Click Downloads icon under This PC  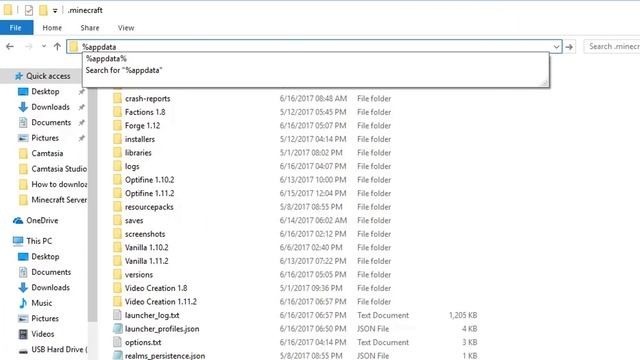click(23, 287)
